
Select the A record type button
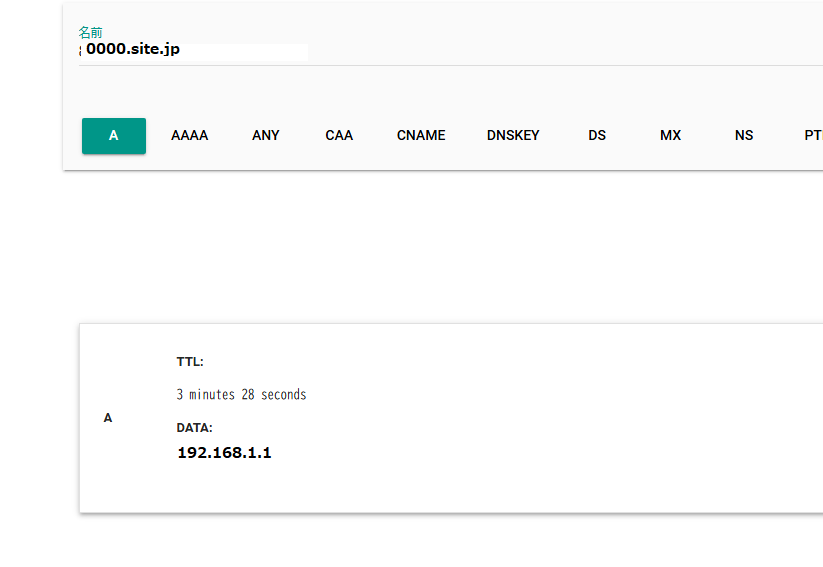pyautogui.click(x=114, y=136)
